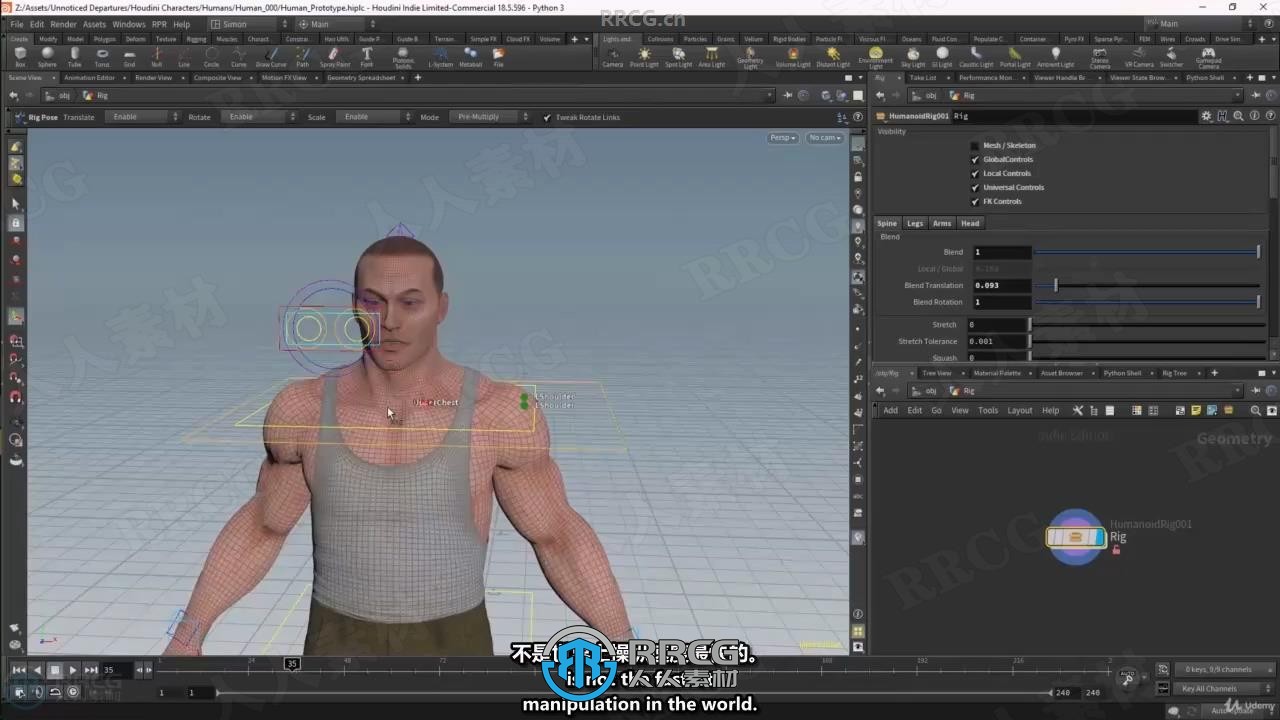This screenshot has height=720, width=1280.
Task: Toggle Universal Controls checkbox
Action: pos(975,187)
